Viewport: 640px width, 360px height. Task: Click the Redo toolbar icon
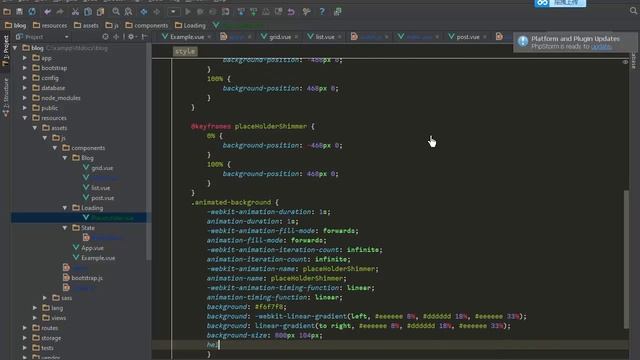pyautogui.click(x=60, y=12)
